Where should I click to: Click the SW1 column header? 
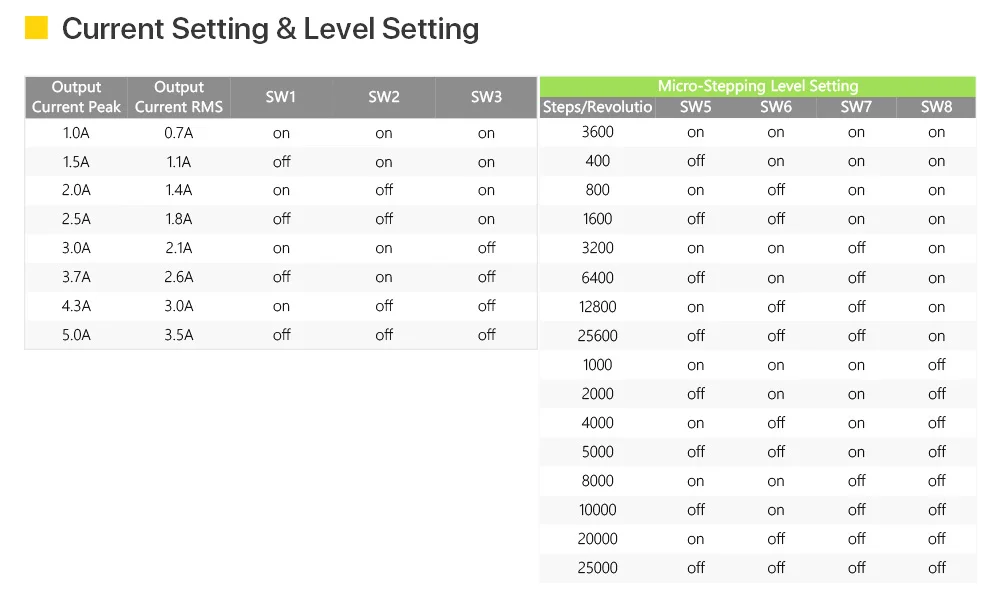coord(281,97)
